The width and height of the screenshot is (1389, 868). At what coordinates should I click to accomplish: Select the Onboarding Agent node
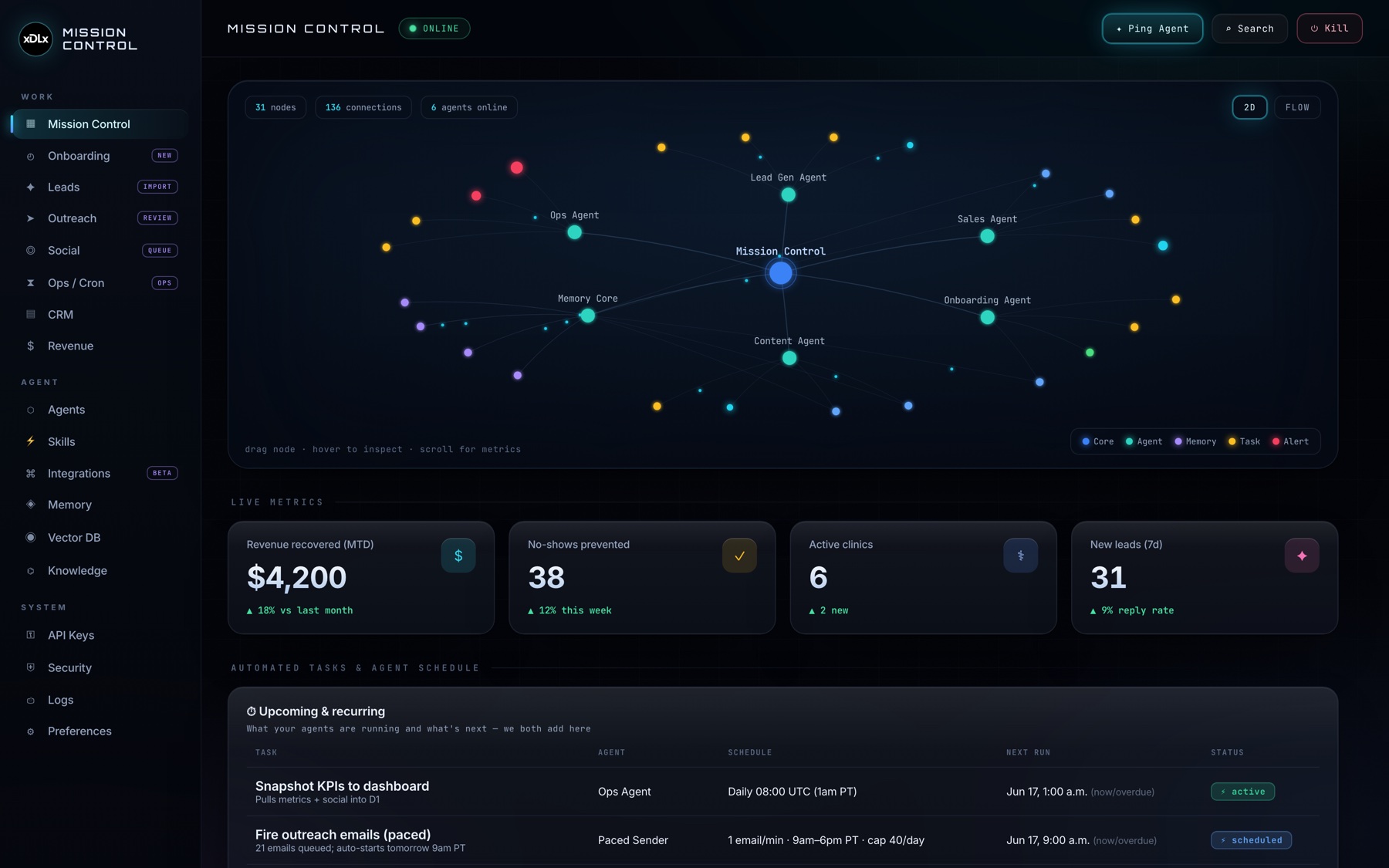point(987,317)
